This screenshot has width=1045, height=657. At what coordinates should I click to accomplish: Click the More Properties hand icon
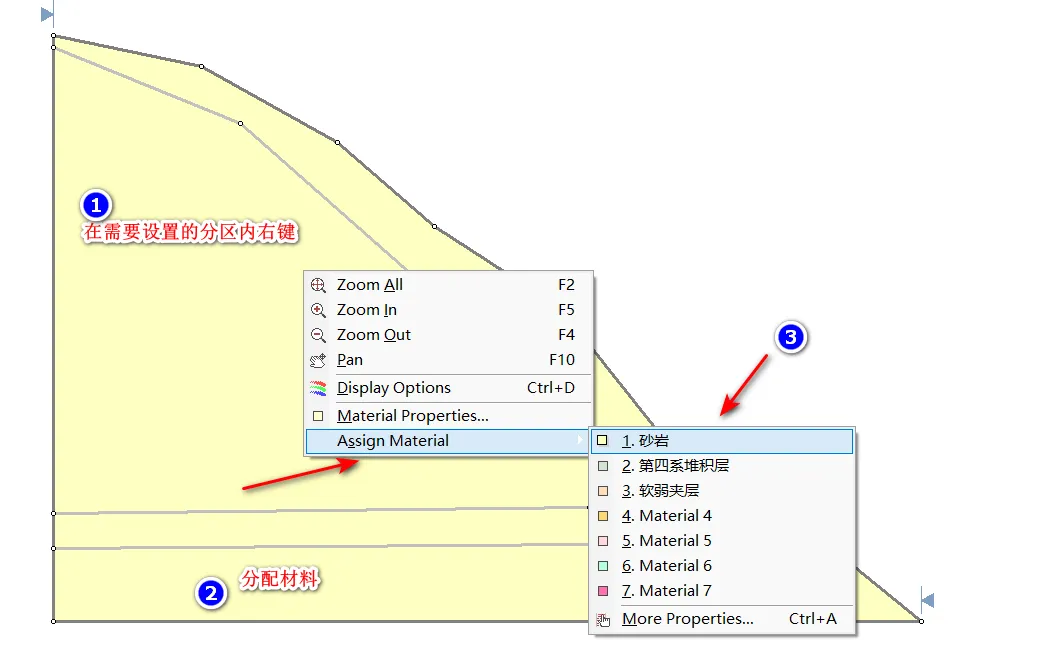click(603, 619)
